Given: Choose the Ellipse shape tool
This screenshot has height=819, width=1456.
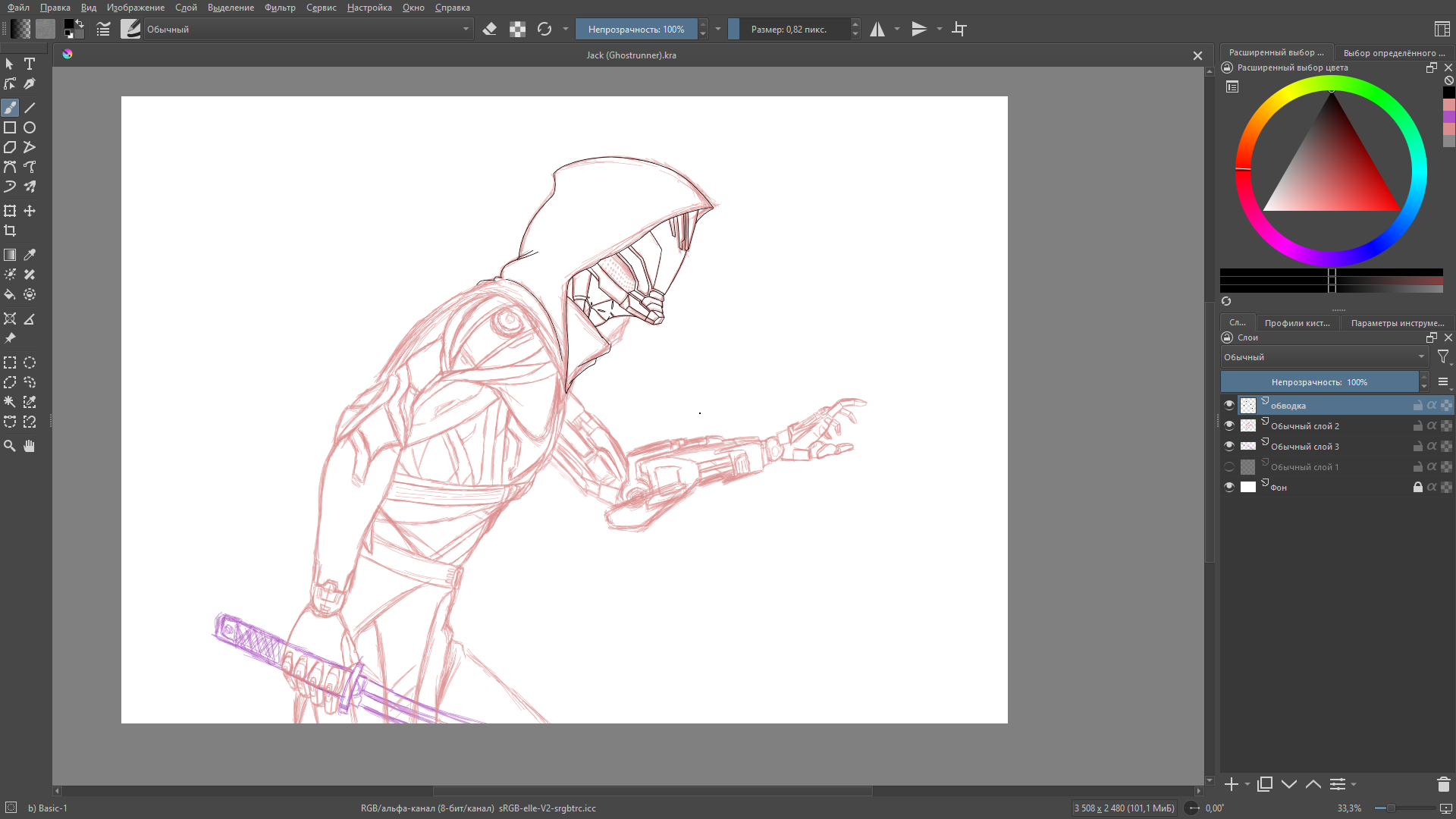Looking at the screenshot, I should 30,127.
